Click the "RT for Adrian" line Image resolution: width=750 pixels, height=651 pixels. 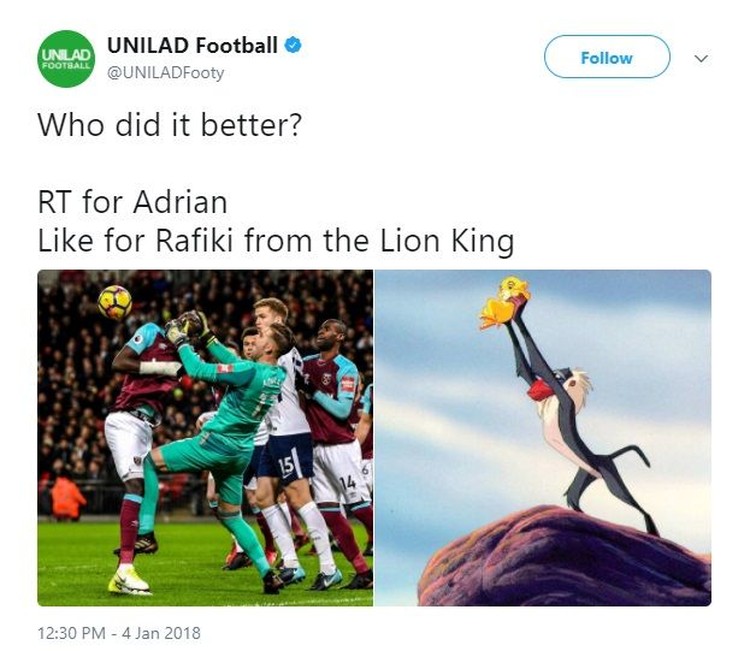[132, 202]
